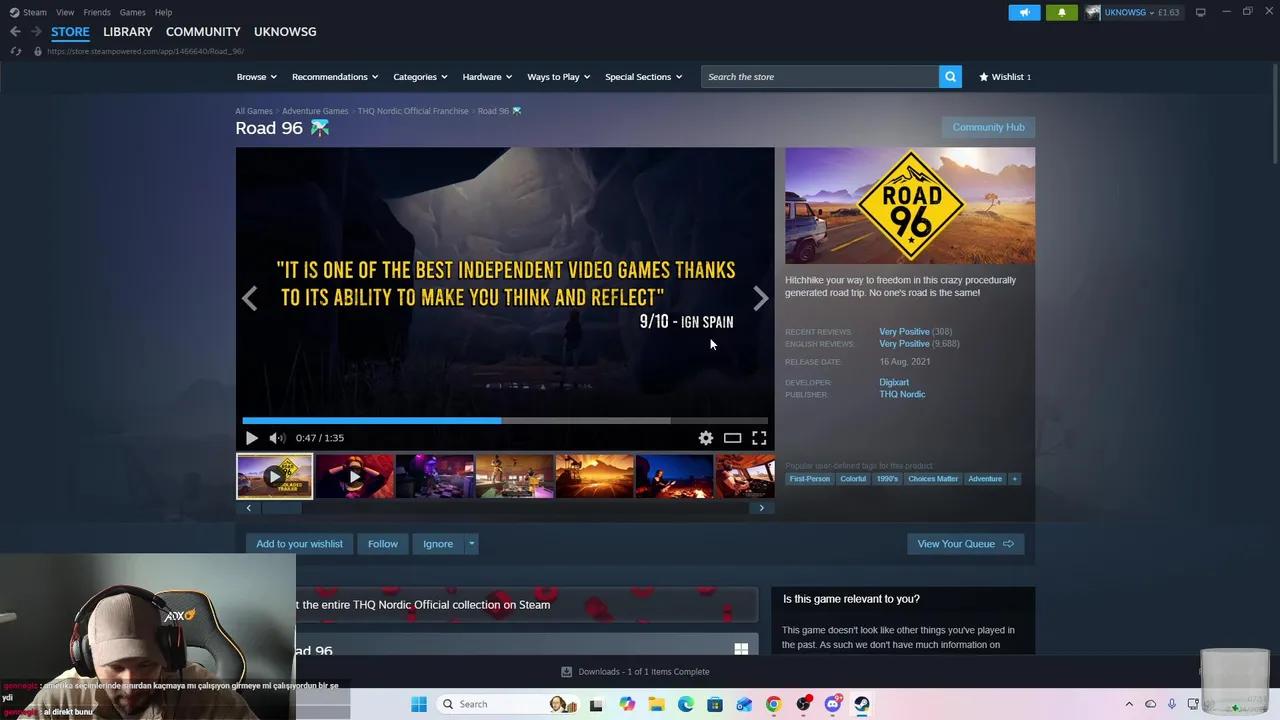1280x720 pixels.
Task: Play the trailer video
Action: pyautogui.click(x=251, y=438)
